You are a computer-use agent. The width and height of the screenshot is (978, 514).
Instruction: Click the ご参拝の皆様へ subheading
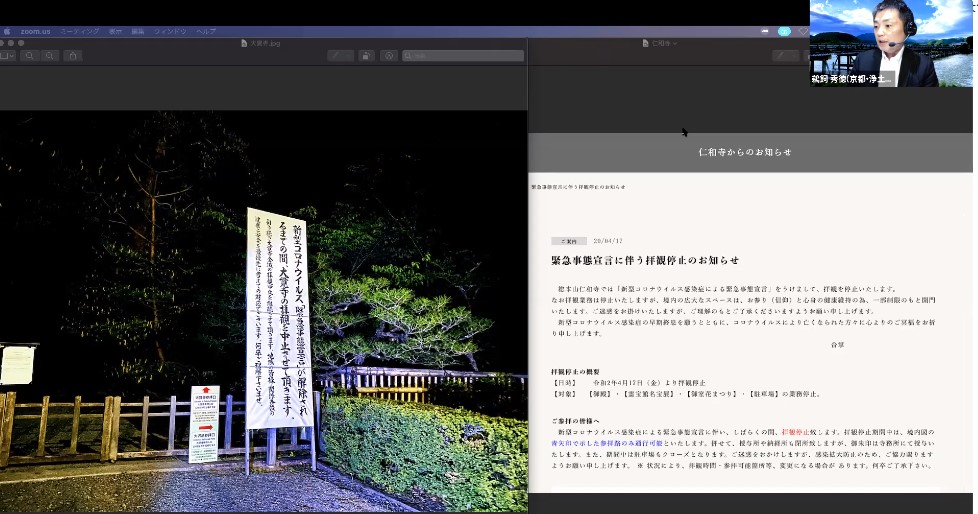575,421
